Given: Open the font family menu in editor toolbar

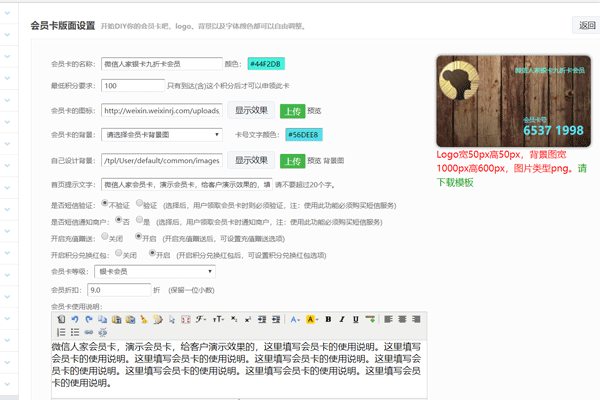Looking at the screenshot, I should (201, 319).
